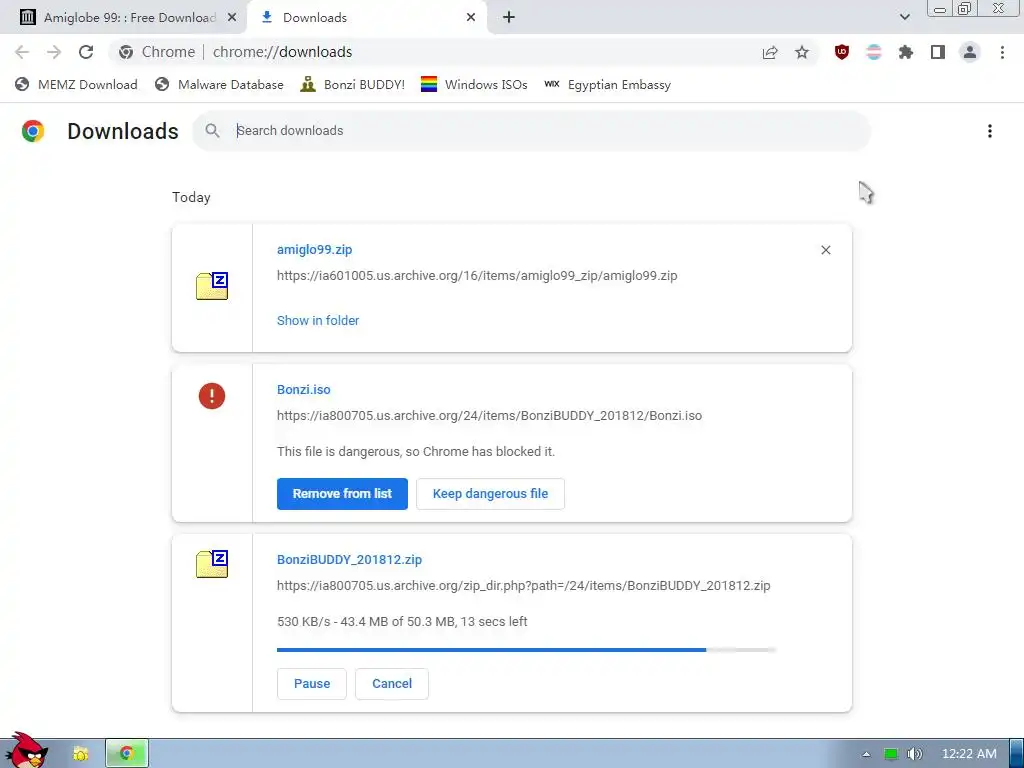This screenshot has height=768, width=1024.
Task: Click the BonziBUDDY download progress bar
Action: [x=526, y=650]
